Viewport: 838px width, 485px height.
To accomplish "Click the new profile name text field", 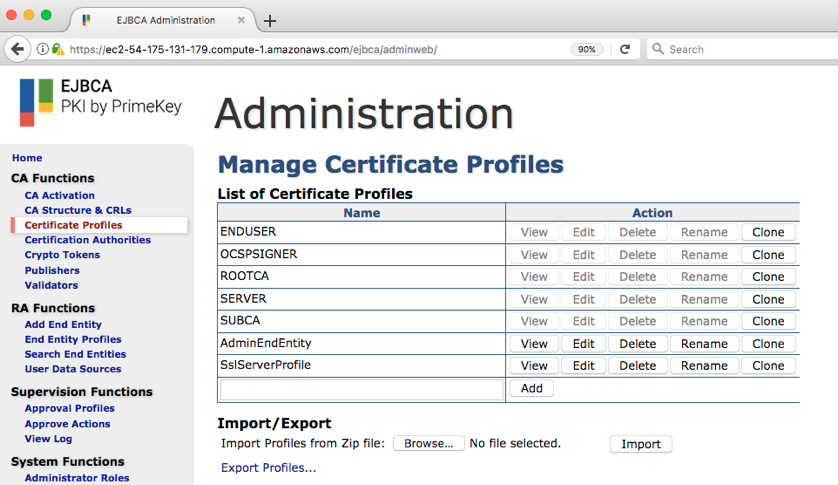I will tap(361, 389).
